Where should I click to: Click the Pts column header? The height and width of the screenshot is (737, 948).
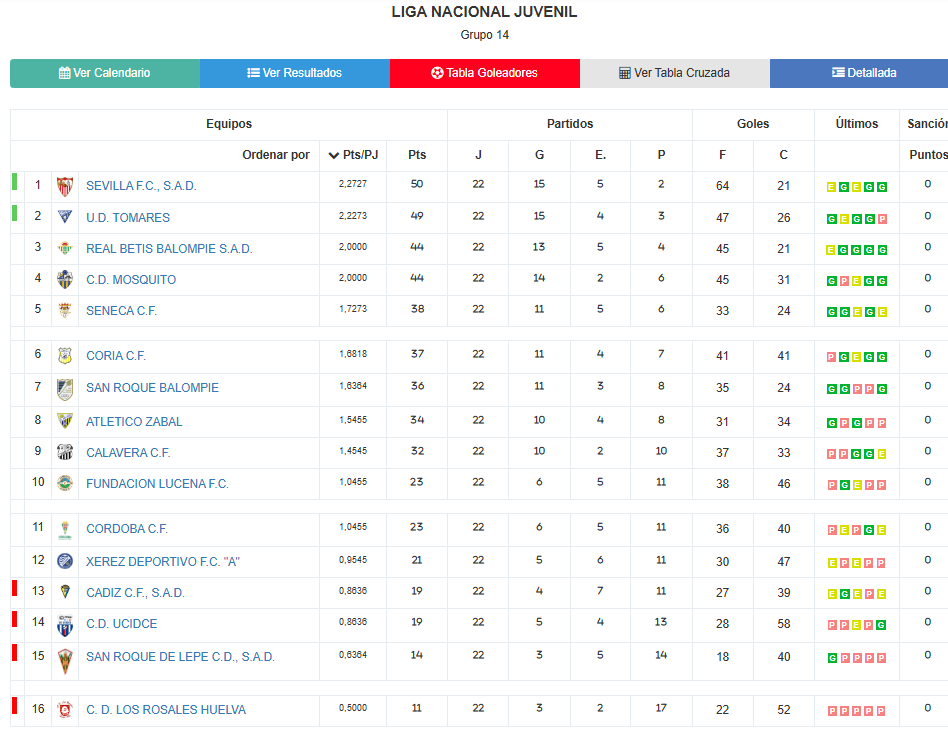[x=417, y=155]
